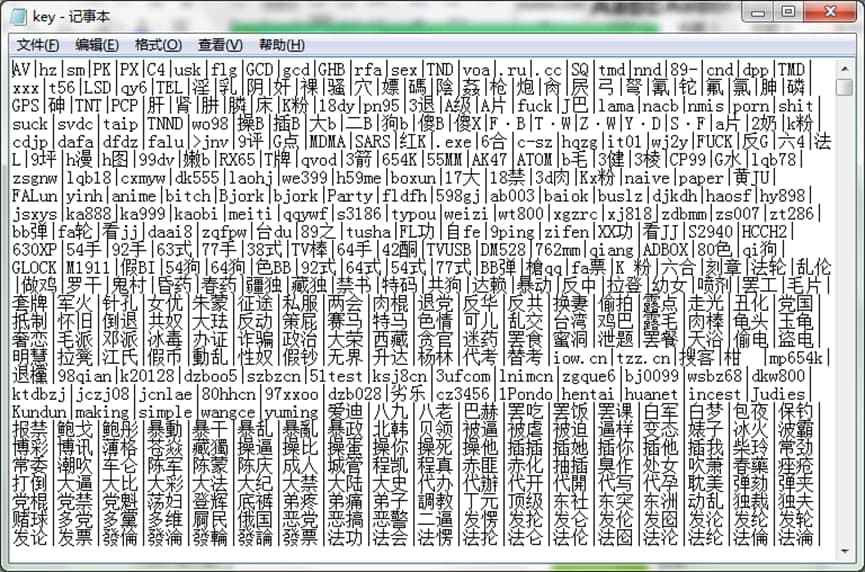The height and width of the screenshot is (572, 865).
Task: Click the "TVUSB" entry in the text
Action: click(x=448, y=250)
